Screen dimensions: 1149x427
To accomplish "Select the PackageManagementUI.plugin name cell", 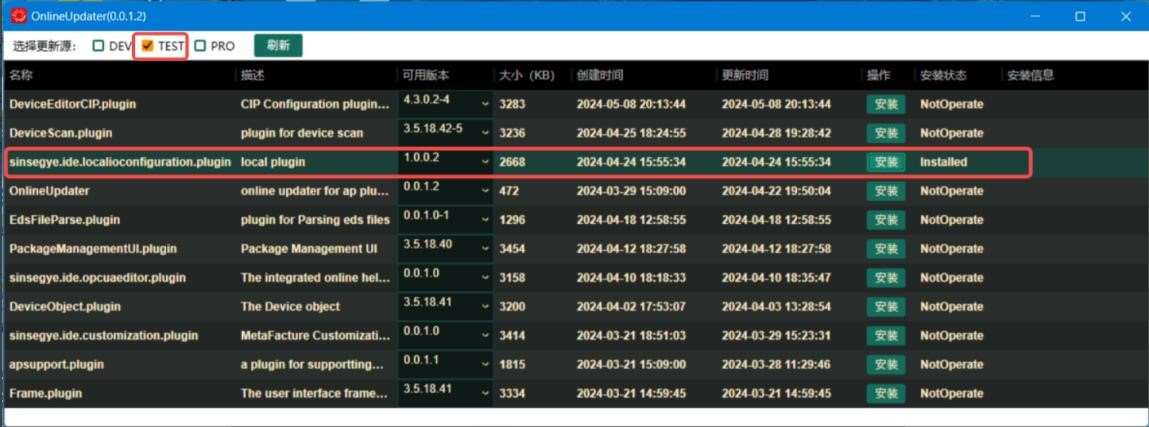I will click(x=93, y=249).
